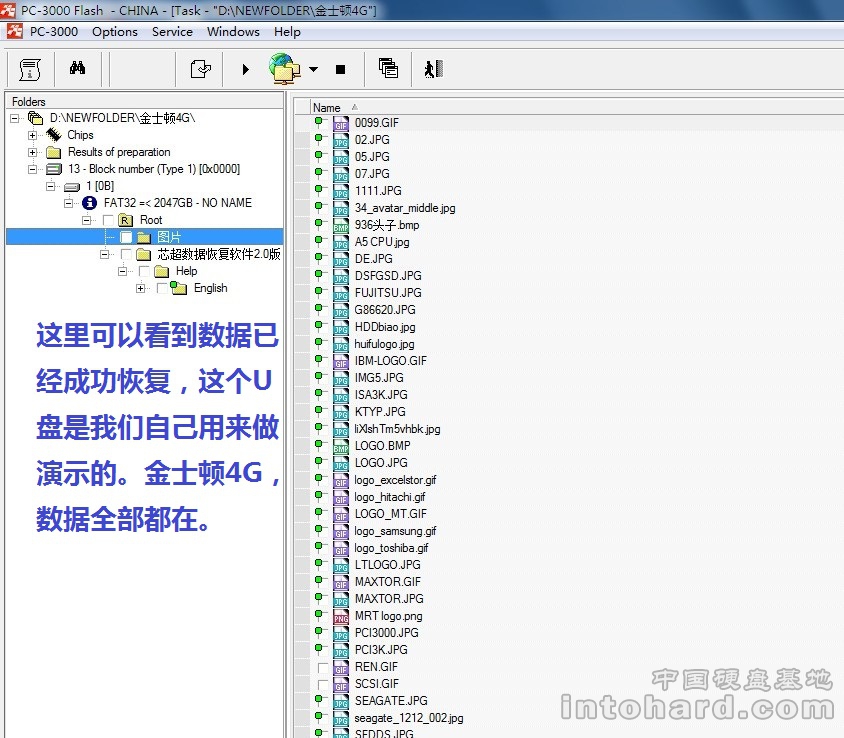This screenshot has width=844, height=738.
Task: Expand Results of preparation node
Action: click(33, 152)
